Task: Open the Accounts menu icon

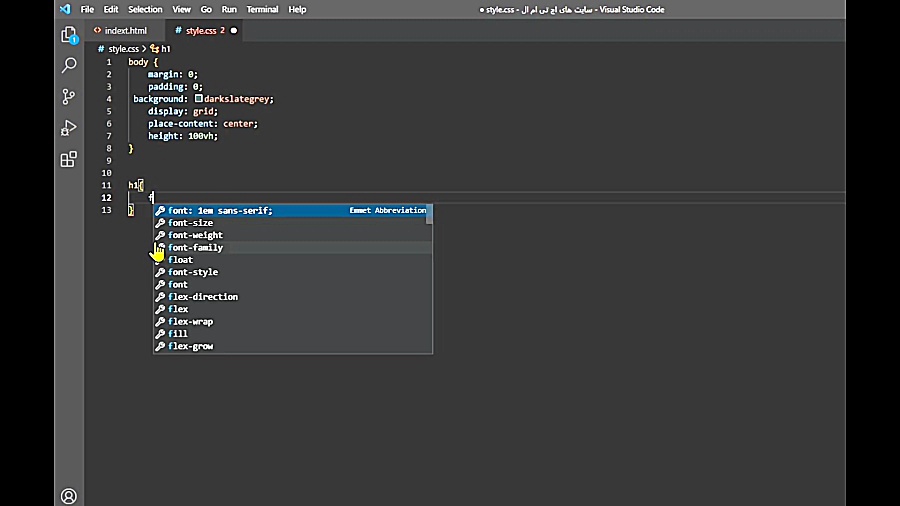Action: pos(69,496)
